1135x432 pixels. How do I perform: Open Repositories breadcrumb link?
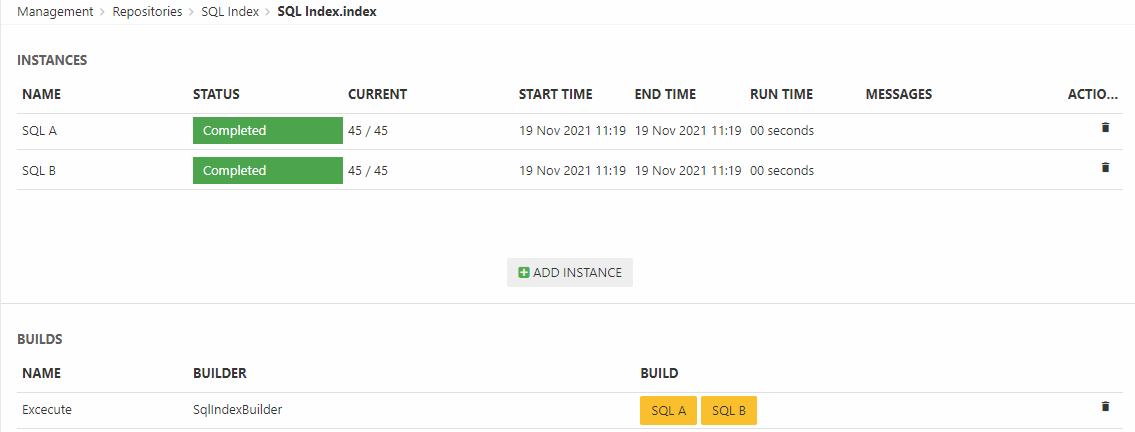point(147,12)
